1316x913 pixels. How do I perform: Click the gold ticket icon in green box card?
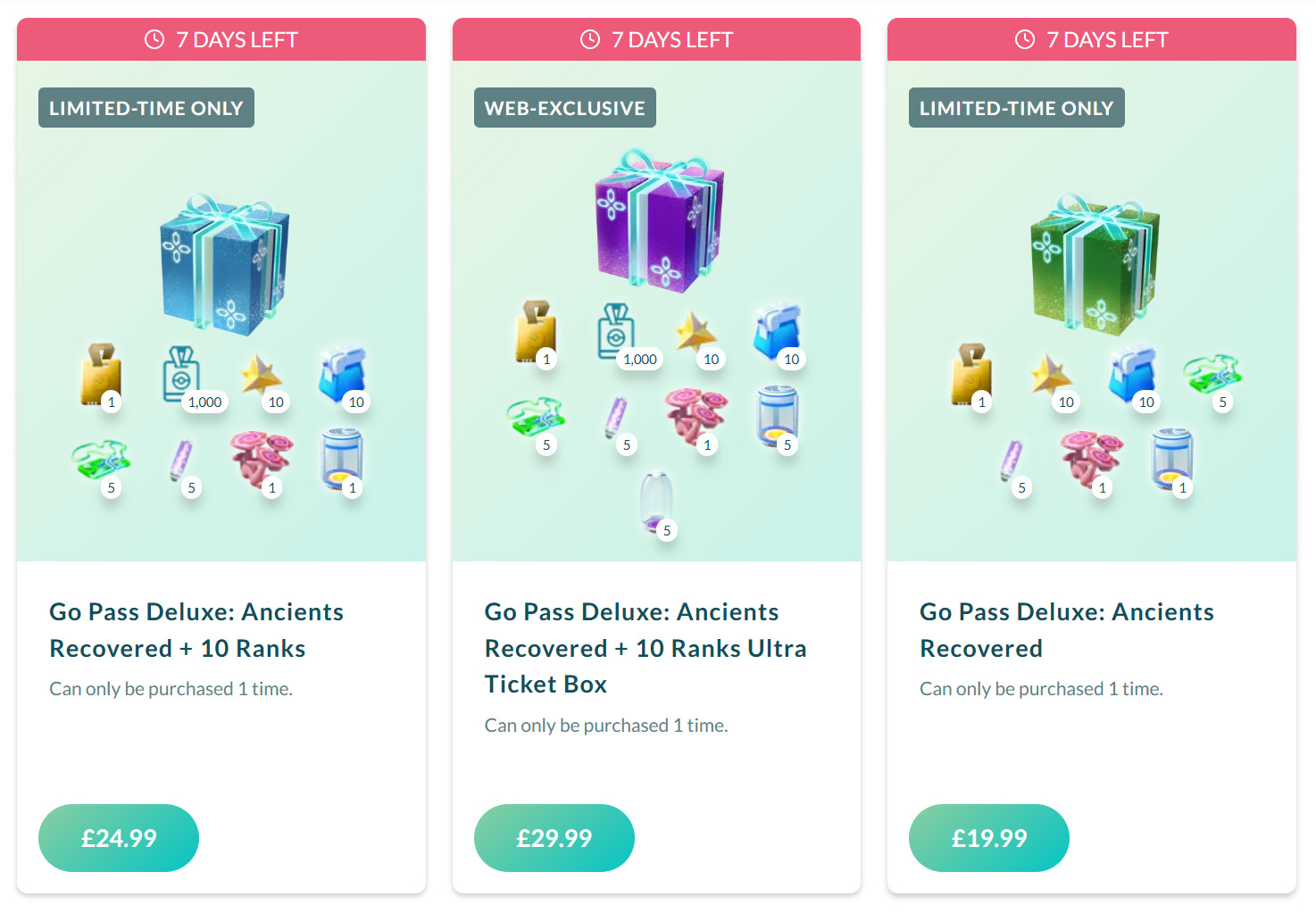click(970, 375)
